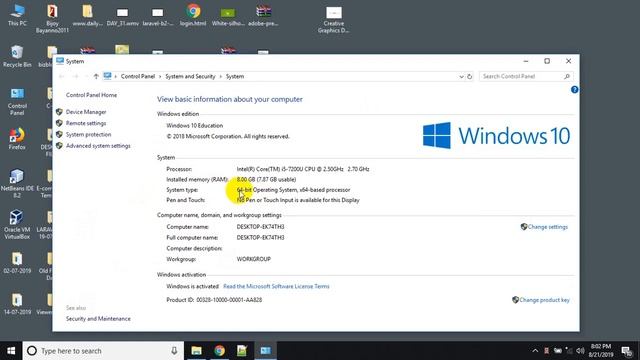This screenshot has height=360, width=640.
Task: Click the taskbar search box
Action: 103,351
